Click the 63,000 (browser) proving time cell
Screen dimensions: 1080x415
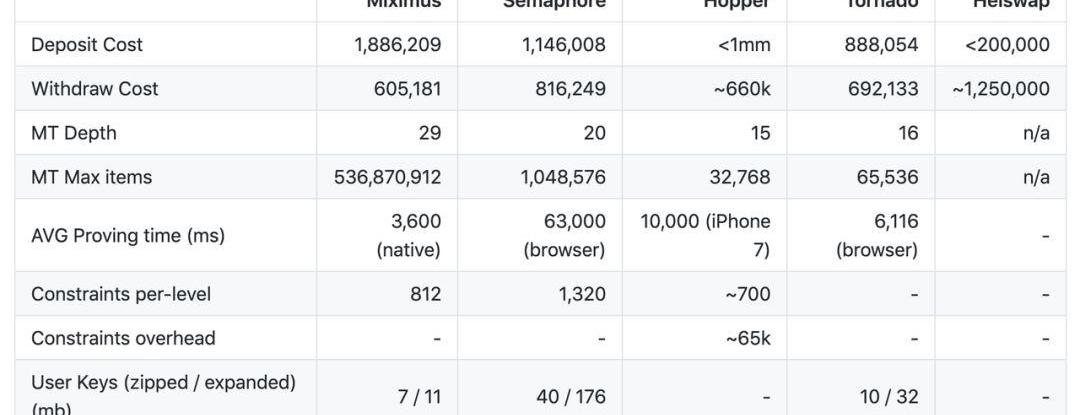point(564,236)
